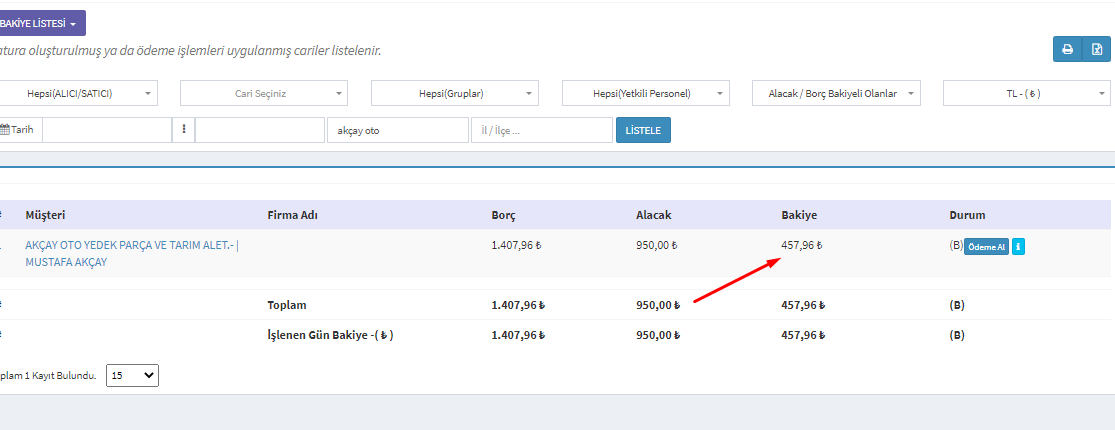The image size is (1115, 430).
Task: Click the vertical dots date separator
Action: click(x=184, y=130)
